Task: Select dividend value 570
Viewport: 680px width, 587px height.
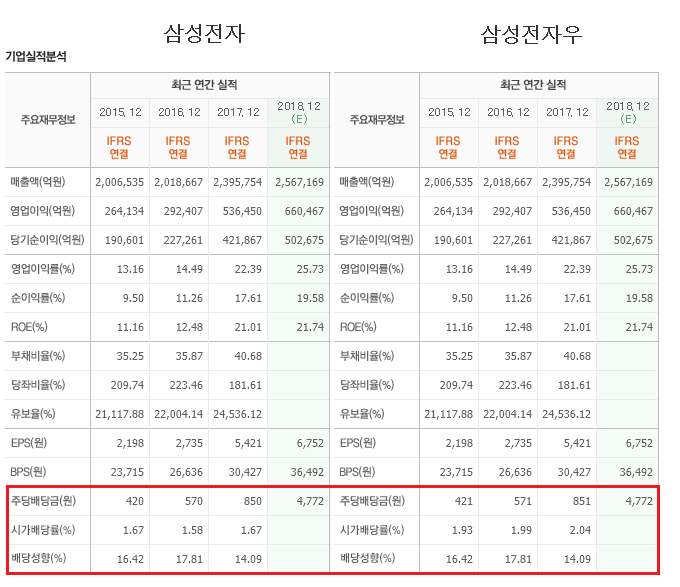Action: tap(193, 501)
